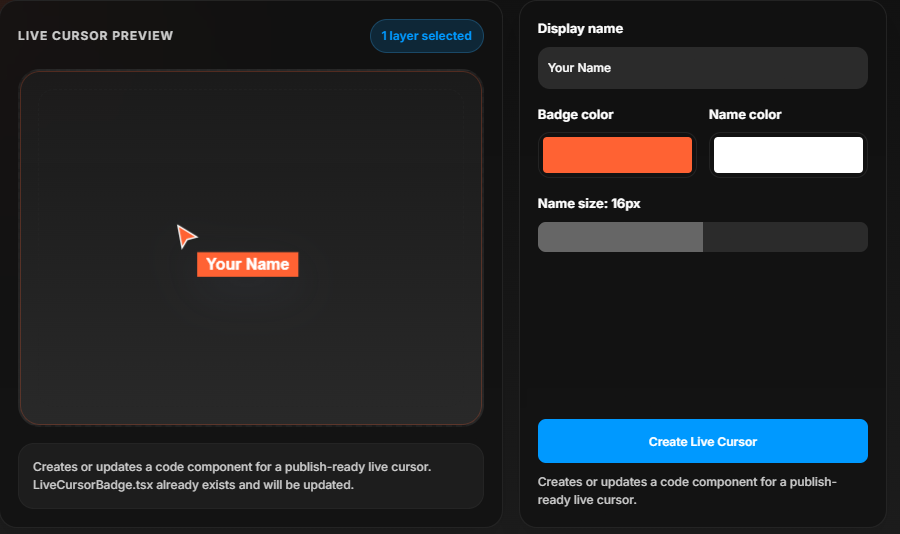Open the Name color white swatch

pos(787,155)
